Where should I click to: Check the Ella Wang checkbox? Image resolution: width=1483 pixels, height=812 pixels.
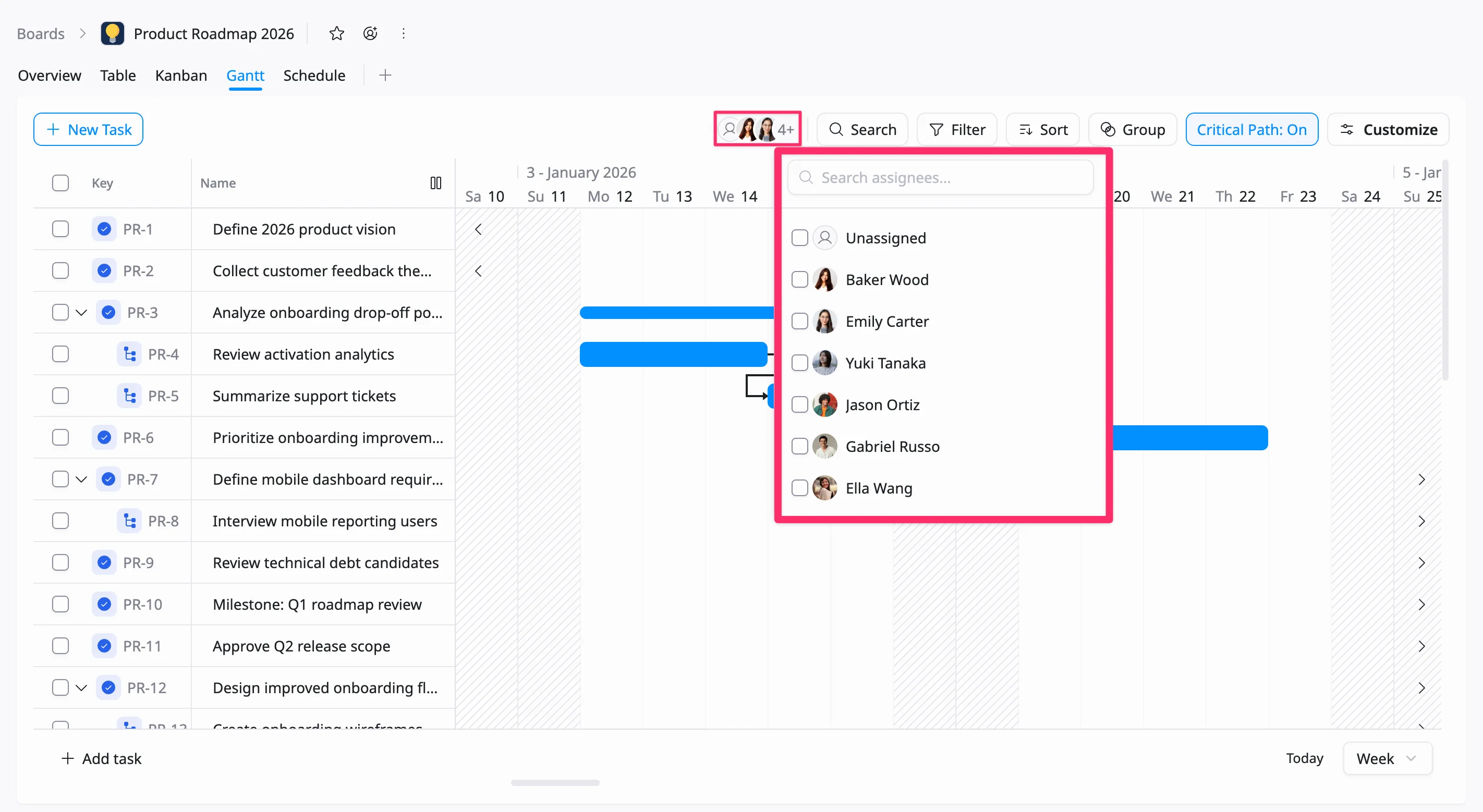800,488
